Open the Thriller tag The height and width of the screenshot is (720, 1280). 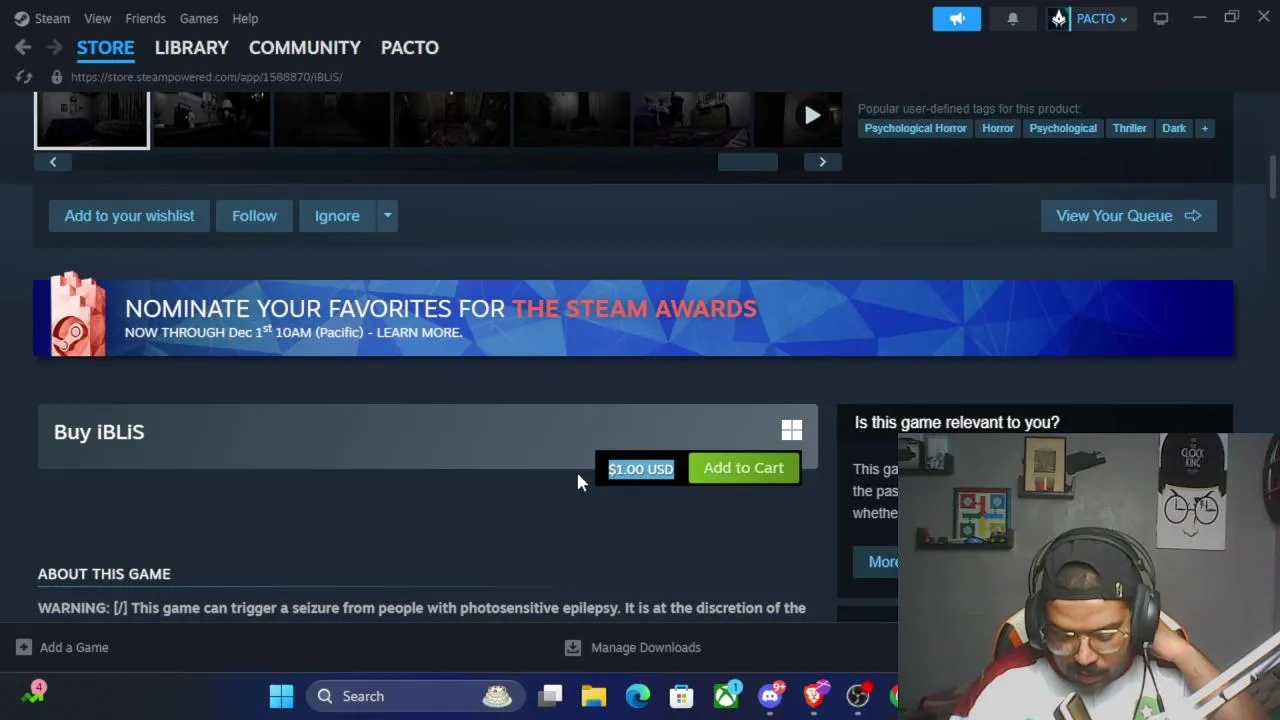[1129, 128]
